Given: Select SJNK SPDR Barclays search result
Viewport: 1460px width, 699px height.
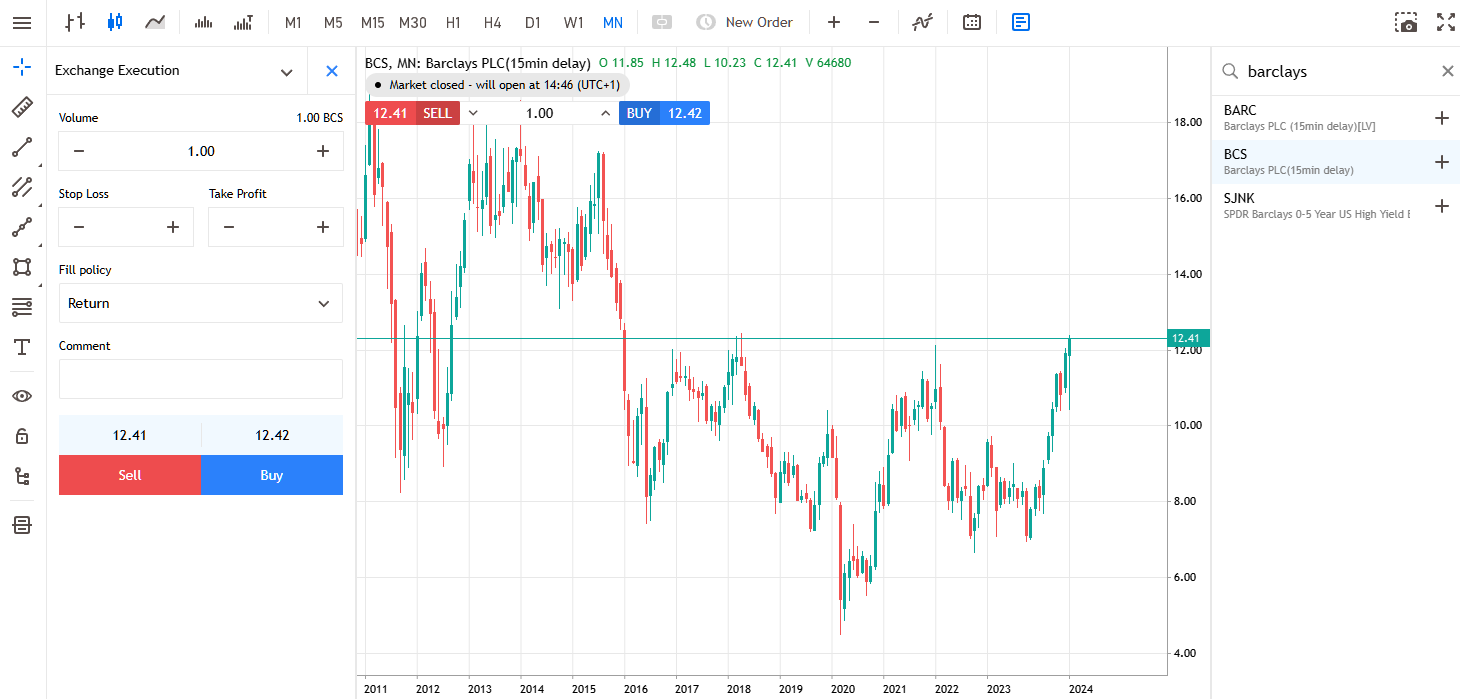Looking at the screenshot, I should coord(1336,206).
